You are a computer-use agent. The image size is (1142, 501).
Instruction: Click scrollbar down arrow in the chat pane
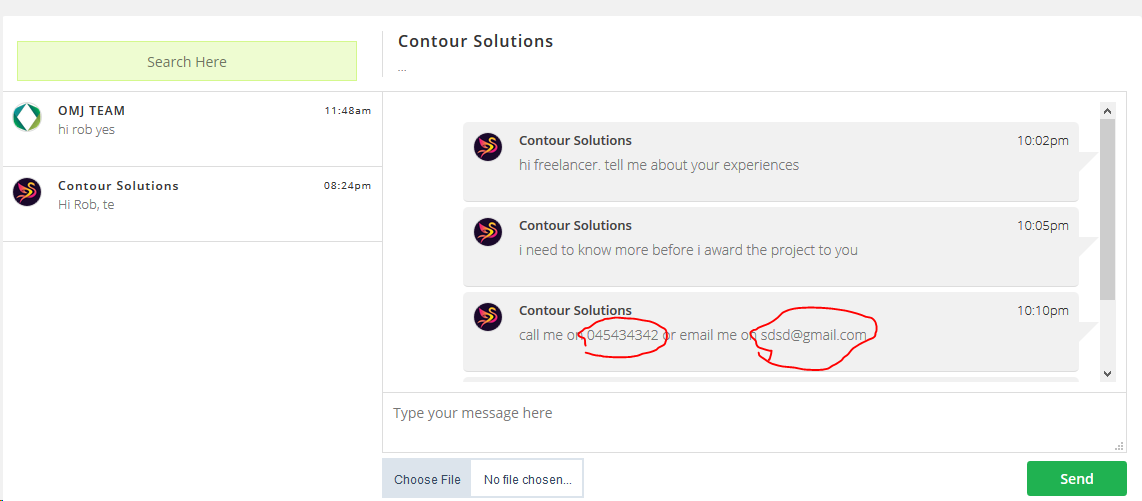(1107, 373)
